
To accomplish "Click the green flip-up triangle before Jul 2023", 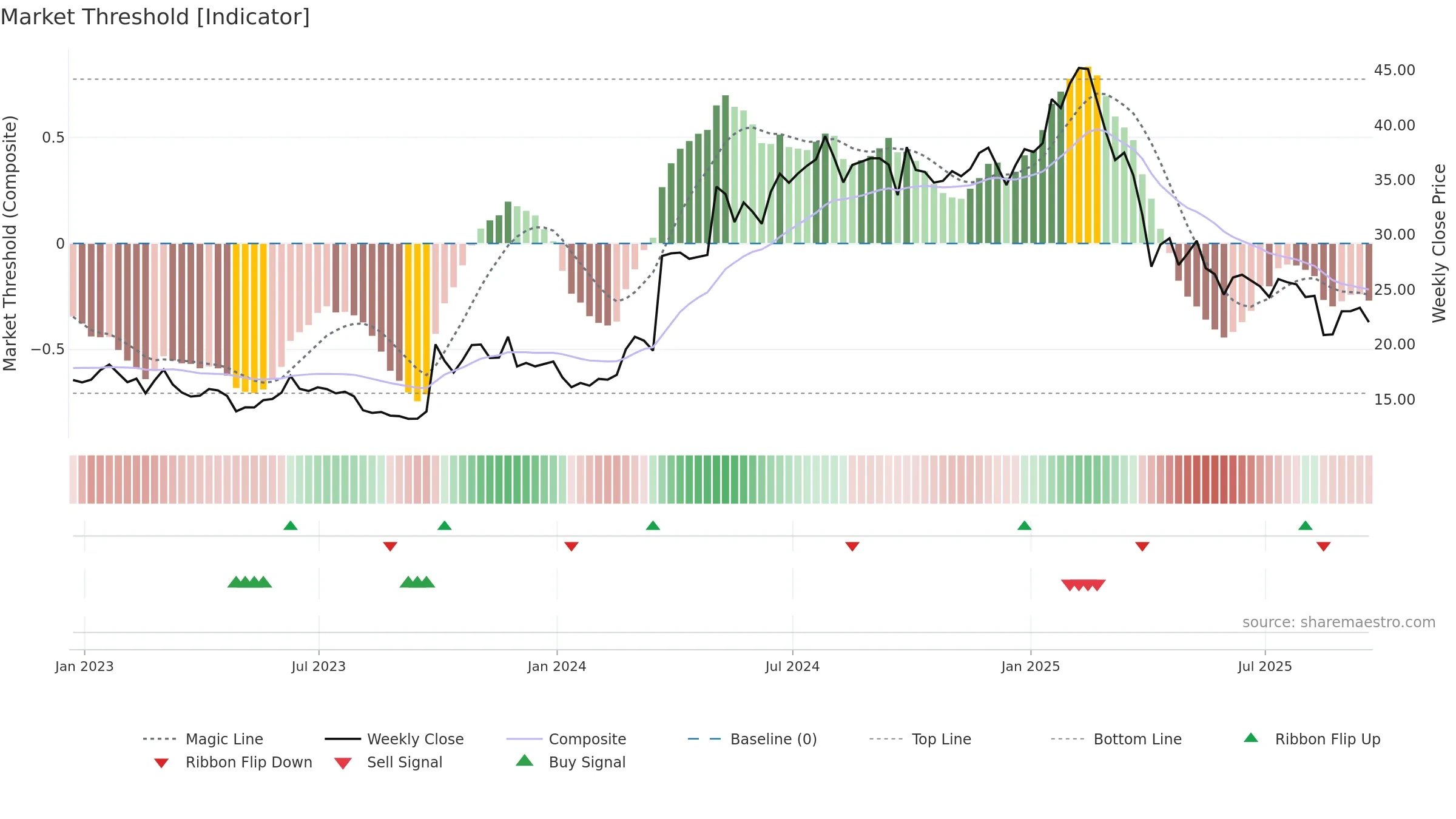I will click(x=291, y=525).
